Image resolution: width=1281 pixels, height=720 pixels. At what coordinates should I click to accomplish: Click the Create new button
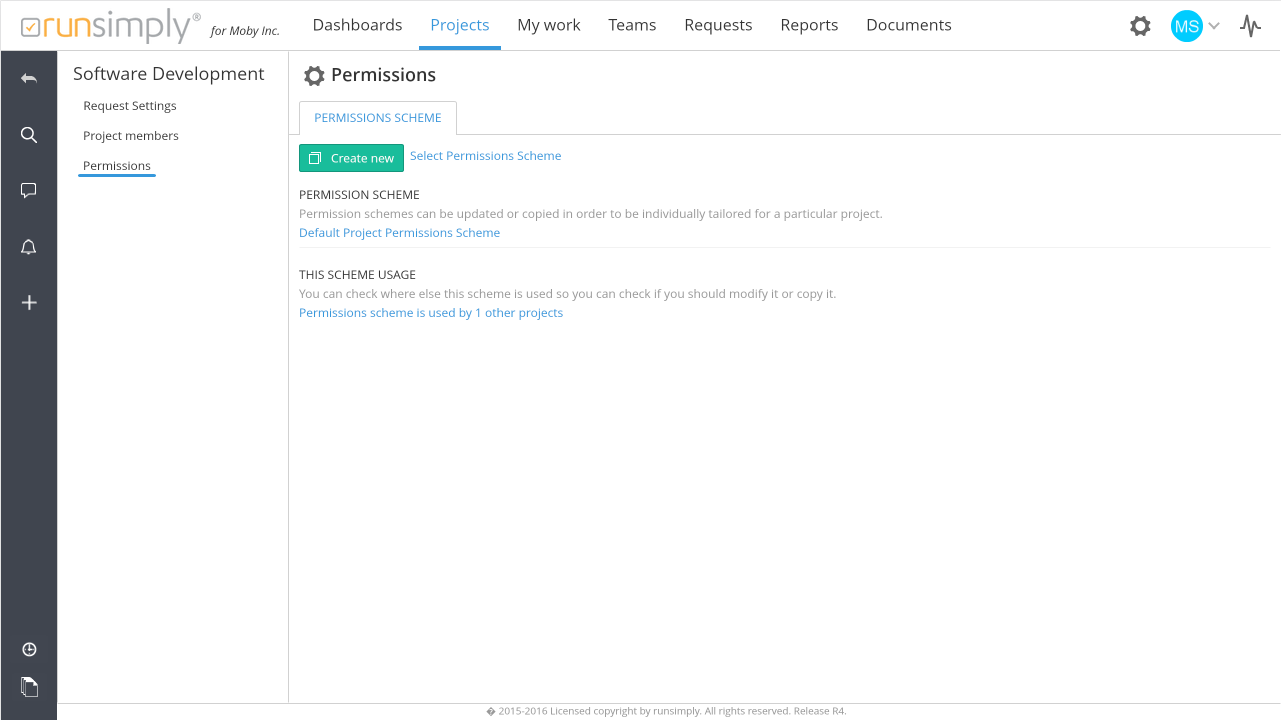(351, 158)
